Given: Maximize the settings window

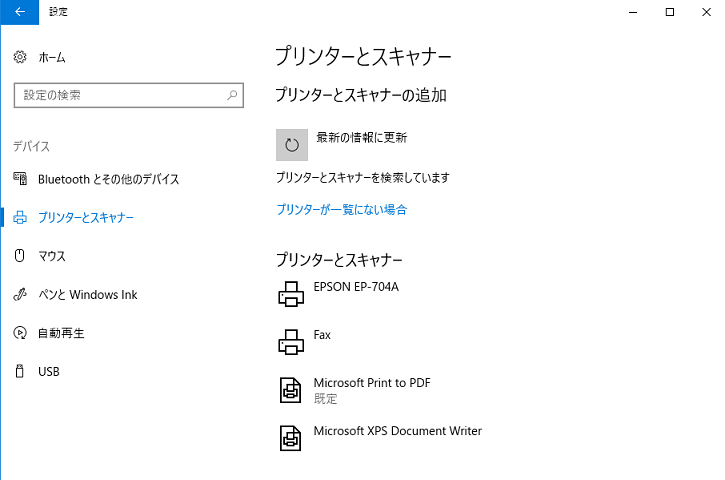Looking at the screenshot, I should point(670,12).
